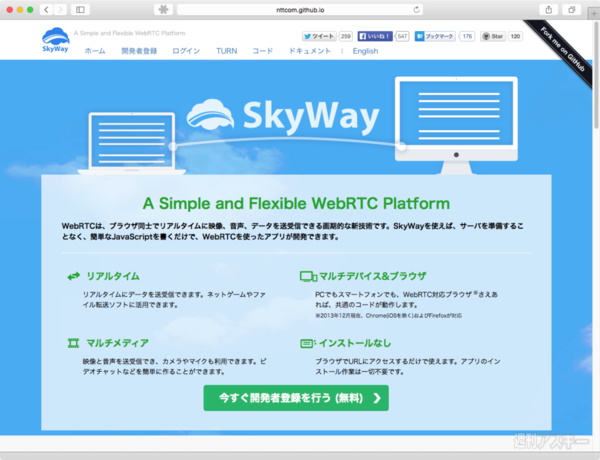The image size is (600, 460).
Task: Click the nttcom.github.io address bar
Action: click(300, 10)
